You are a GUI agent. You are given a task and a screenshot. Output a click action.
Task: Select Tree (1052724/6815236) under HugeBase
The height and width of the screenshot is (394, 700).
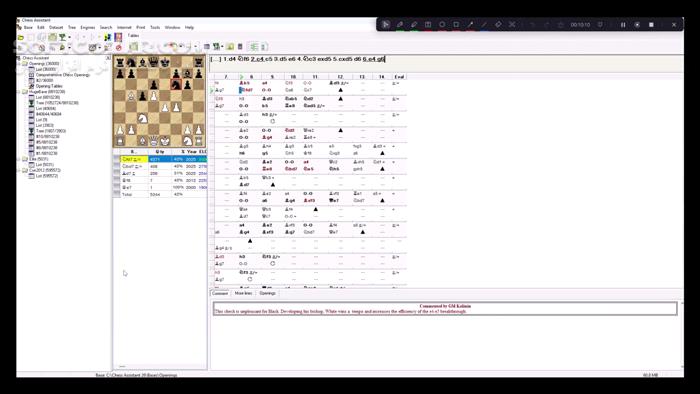pos(57,103)
